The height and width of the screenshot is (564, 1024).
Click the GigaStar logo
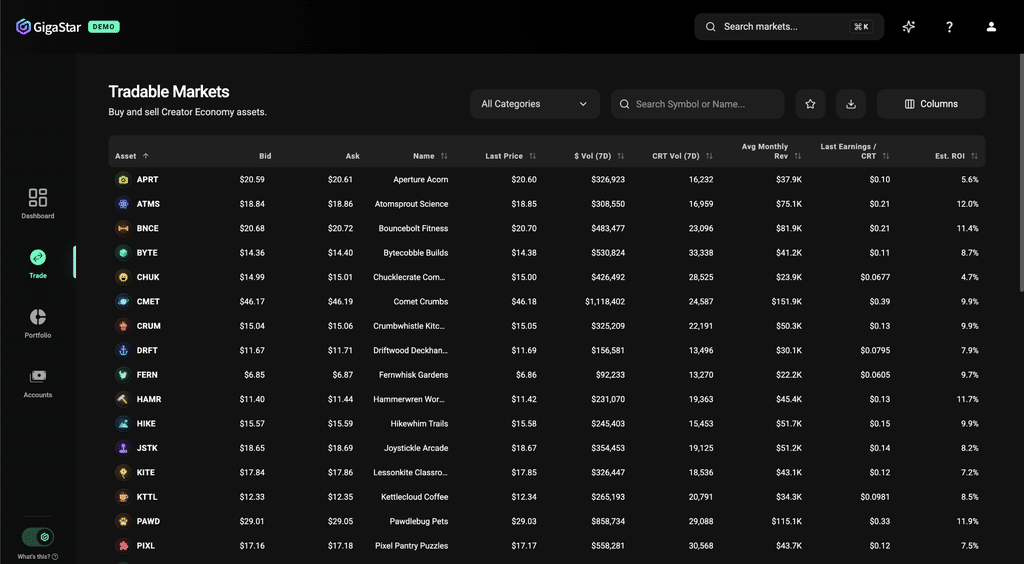[48, 27]
